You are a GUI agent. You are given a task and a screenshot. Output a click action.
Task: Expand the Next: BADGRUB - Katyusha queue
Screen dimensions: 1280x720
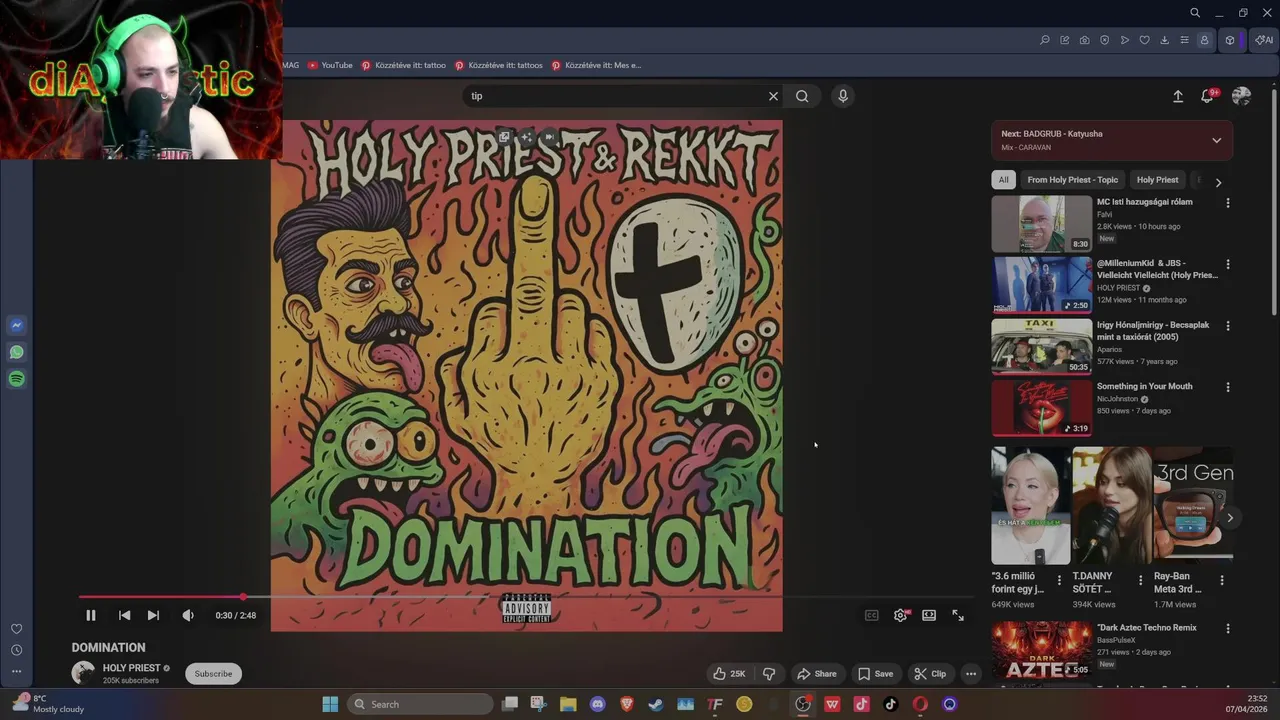[1217, 140]
